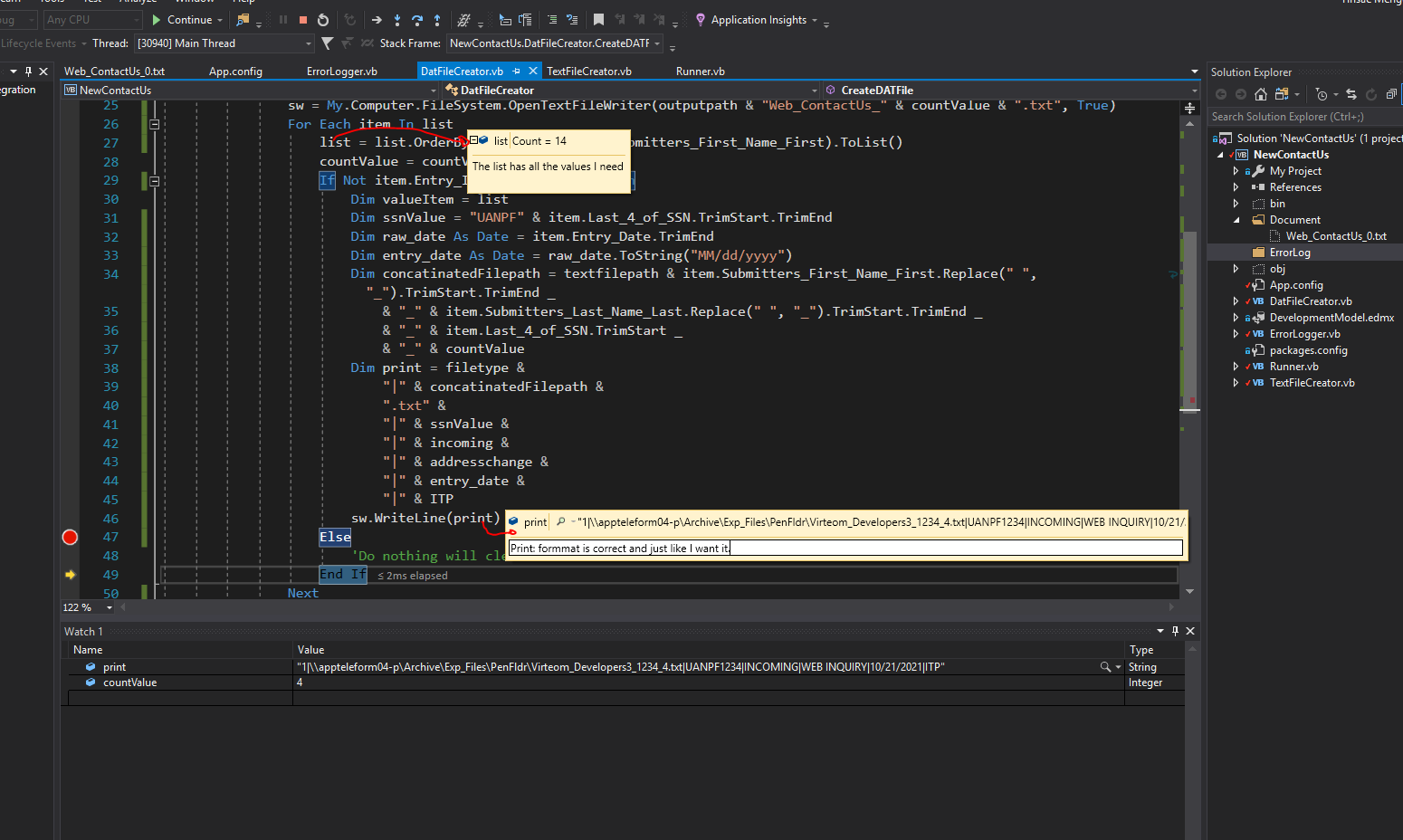Open Application Insights menu button
The image size is (1403, 840).
(x=759, y=19)
